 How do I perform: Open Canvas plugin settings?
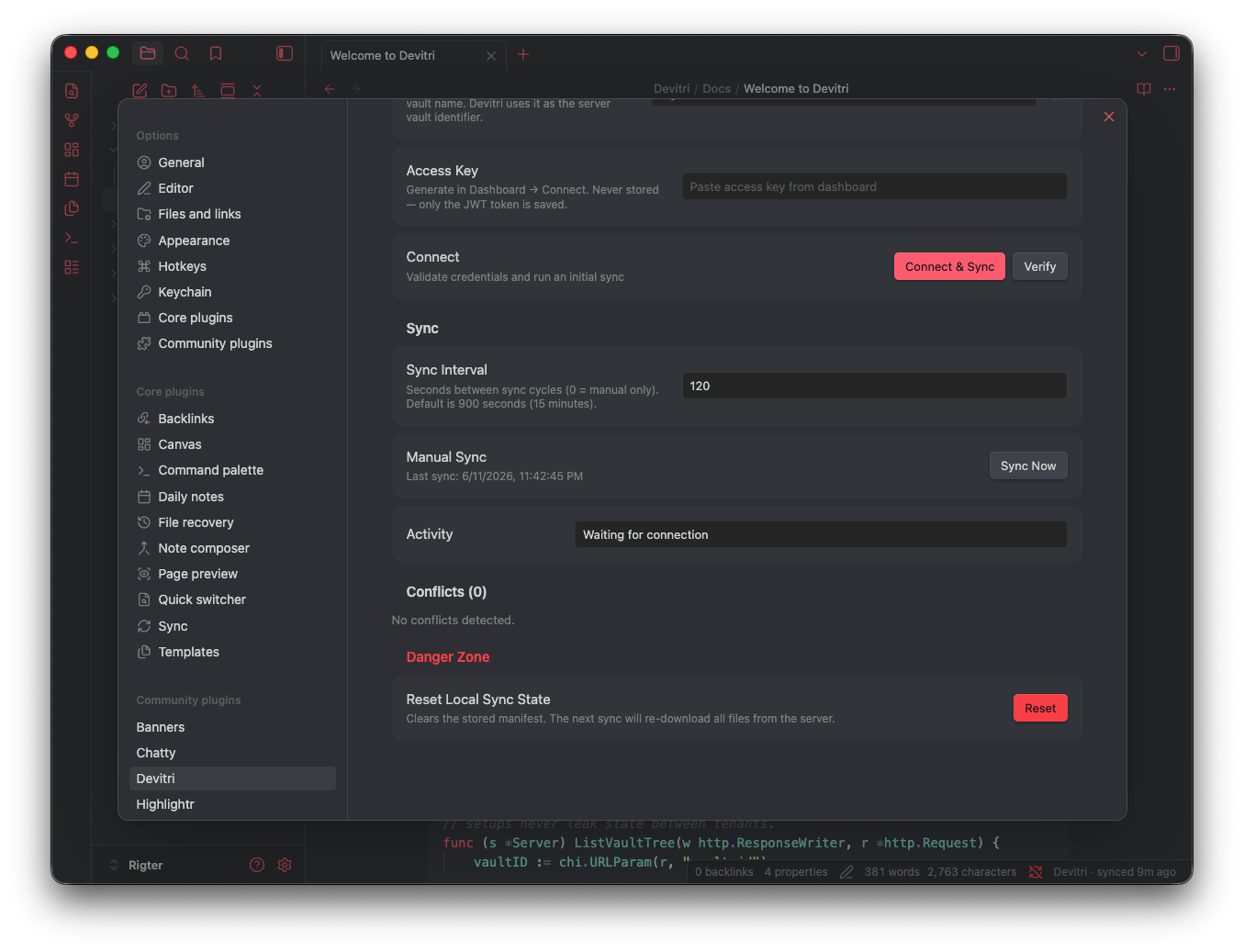point(232,444)
